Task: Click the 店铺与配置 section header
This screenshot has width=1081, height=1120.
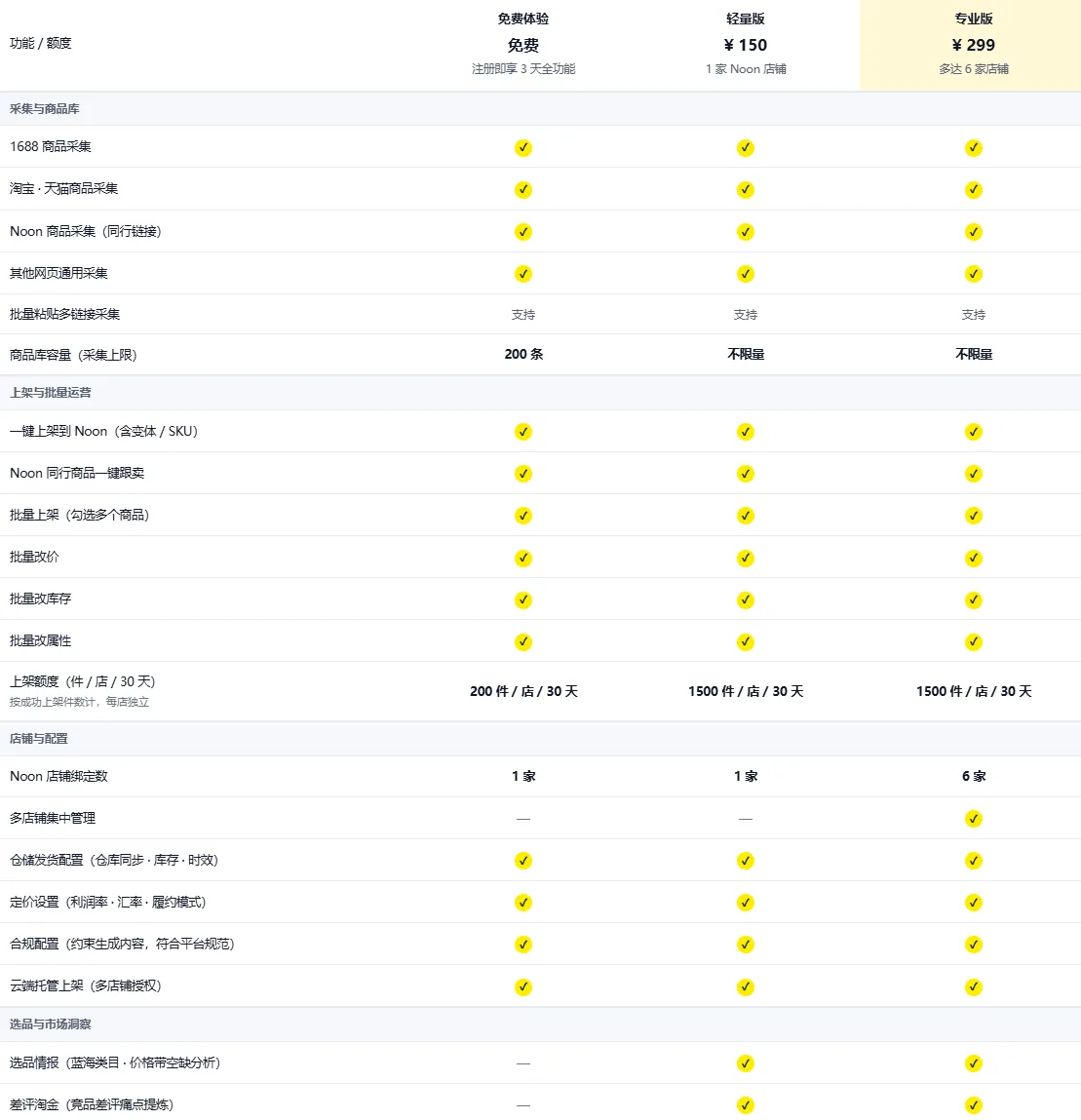Action: pos(39,739)
